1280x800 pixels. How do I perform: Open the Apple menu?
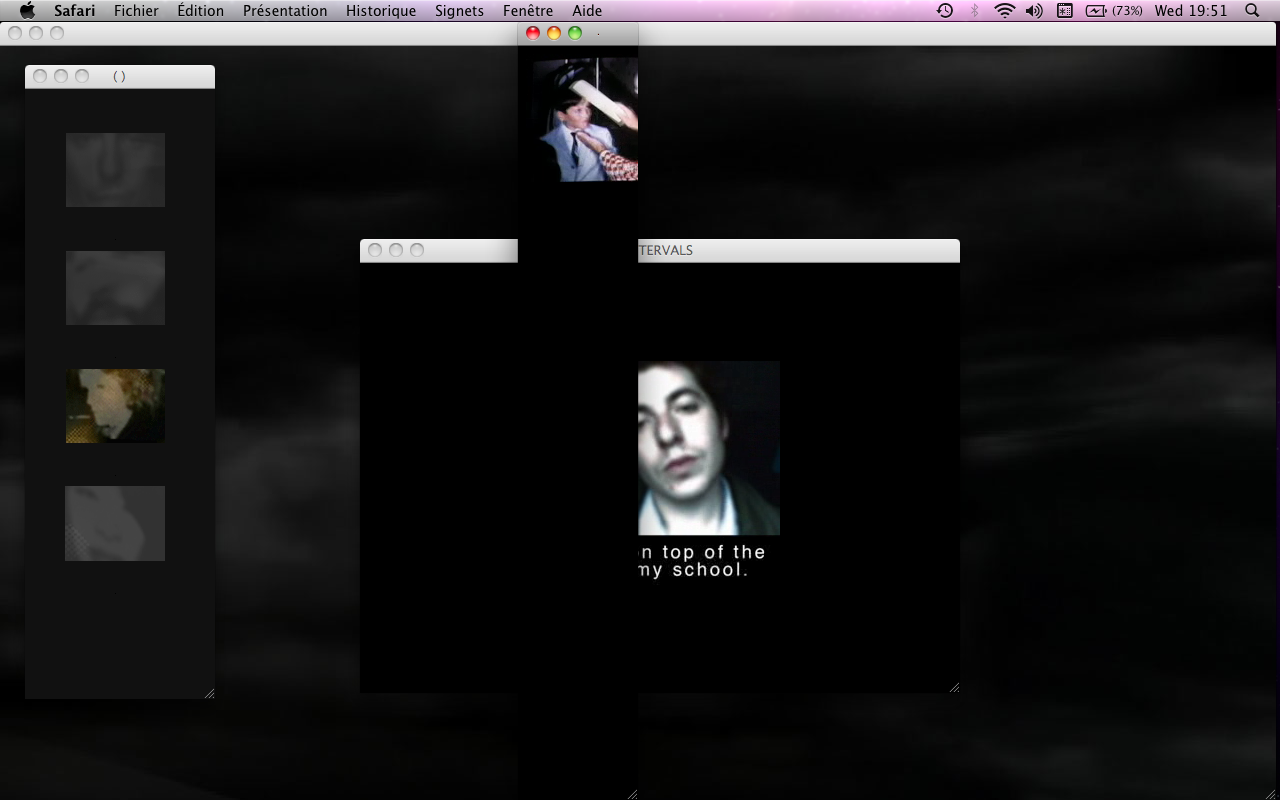pyautogui.click(x=27, y=11)
